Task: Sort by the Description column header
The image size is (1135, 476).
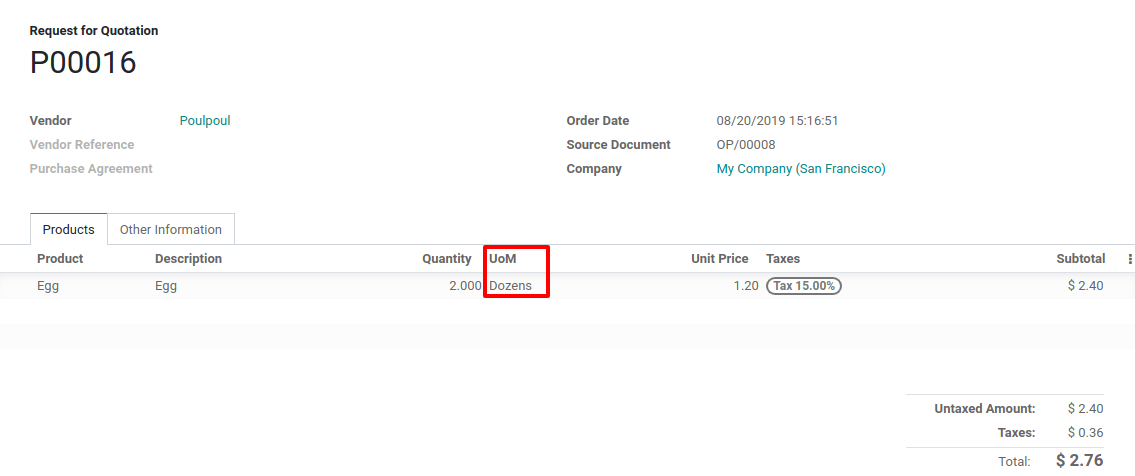Action: pyautogui.click(x=188, y=258)
